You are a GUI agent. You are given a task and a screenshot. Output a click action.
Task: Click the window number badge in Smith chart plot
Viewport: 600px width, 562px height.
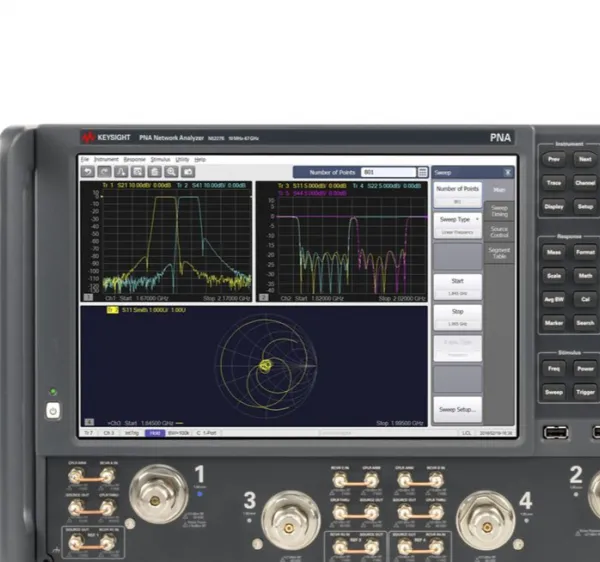[x=89, y=422]
